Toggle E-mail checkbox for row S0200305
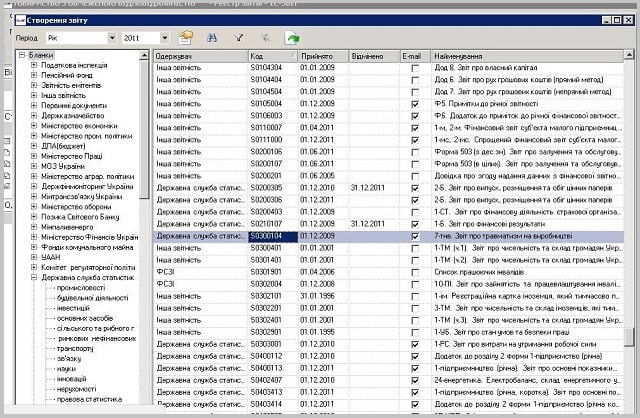This screenshot has width=640, height=418. (415, 187)
